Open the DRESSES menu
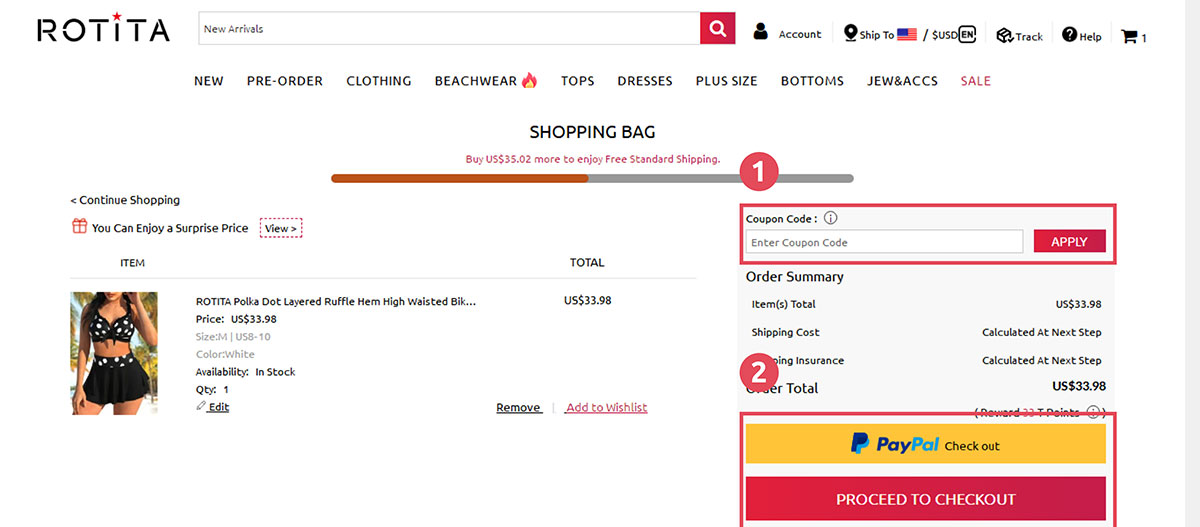 (x=645, y=81)
